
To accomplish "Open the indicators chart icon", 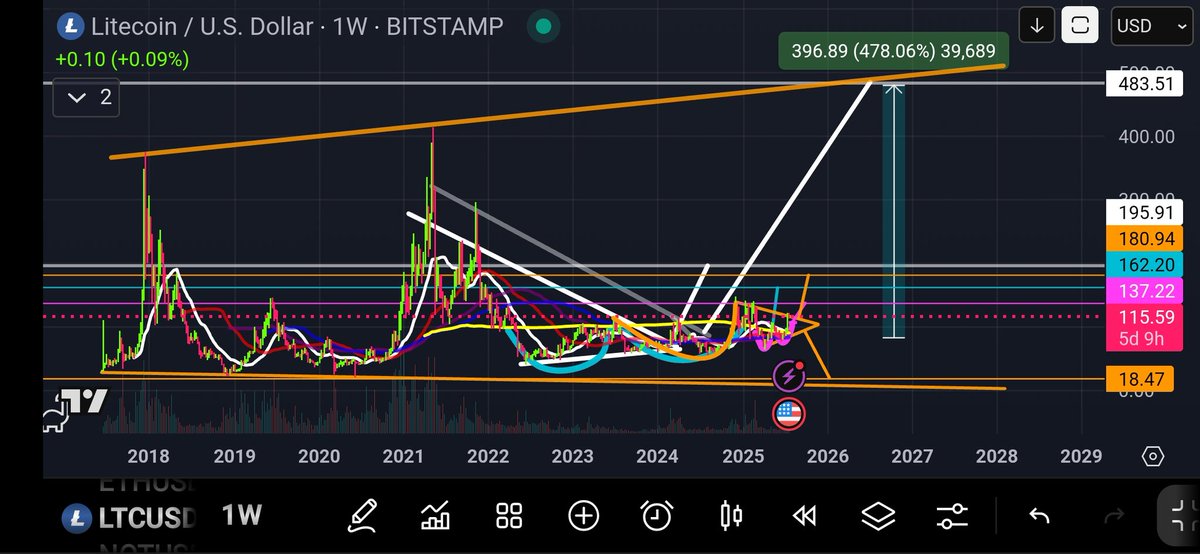I will tap(436, 516).
